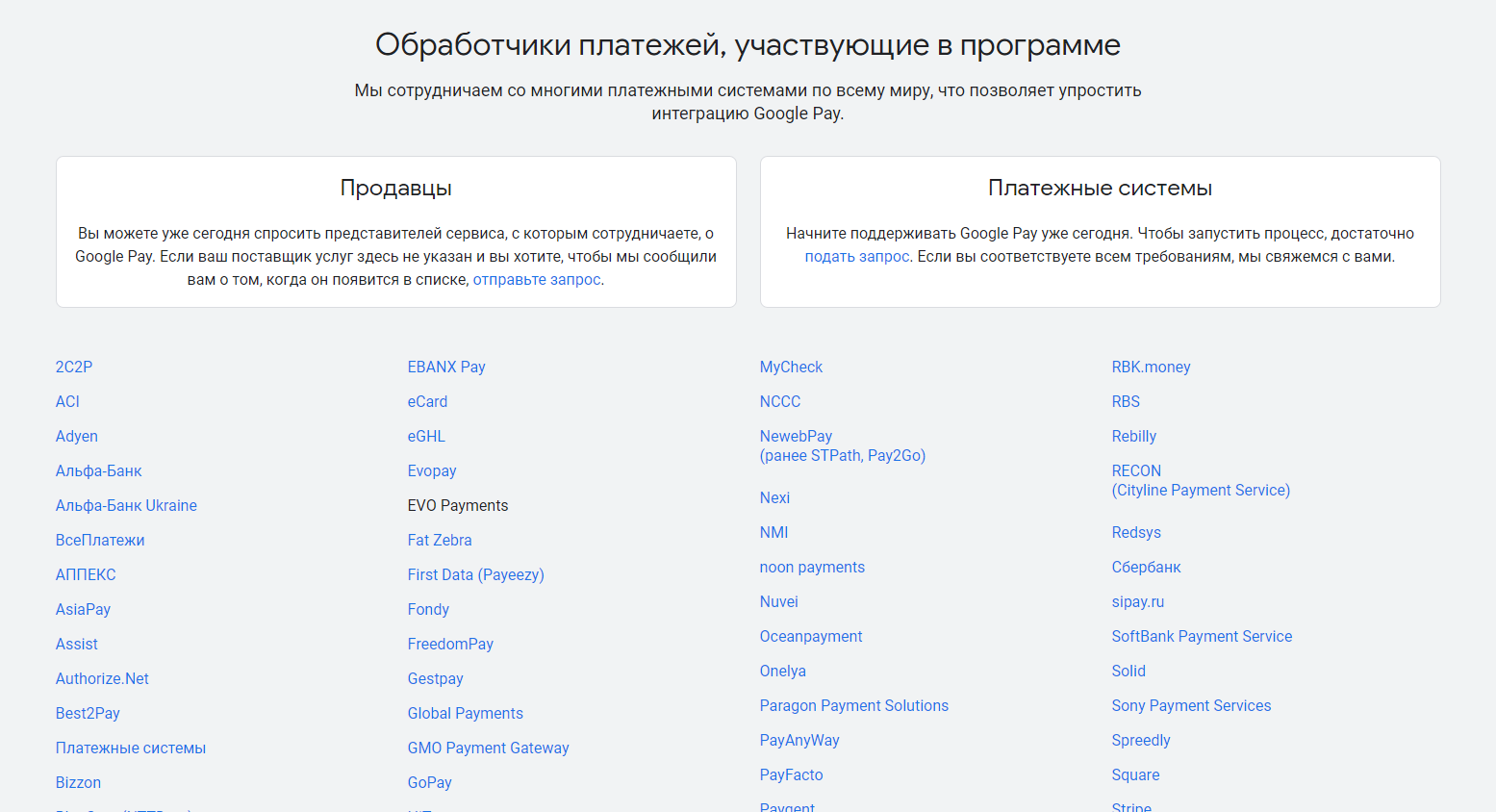This screenshot has height=812, width=1496.
Task: Click SoftBank Payment Service link
Action: (x=1202, y=637)
